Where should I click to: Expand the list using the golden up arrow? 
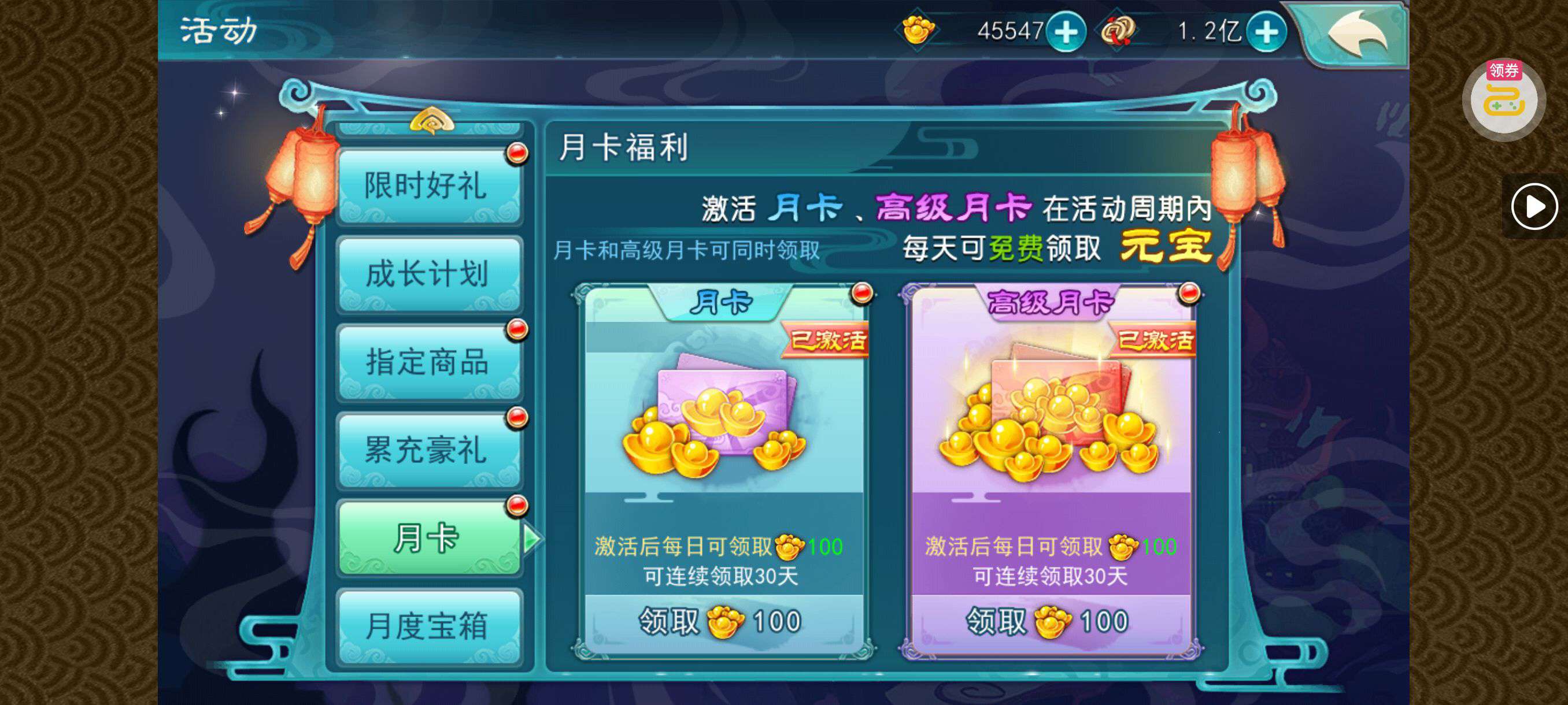[431, 120]
